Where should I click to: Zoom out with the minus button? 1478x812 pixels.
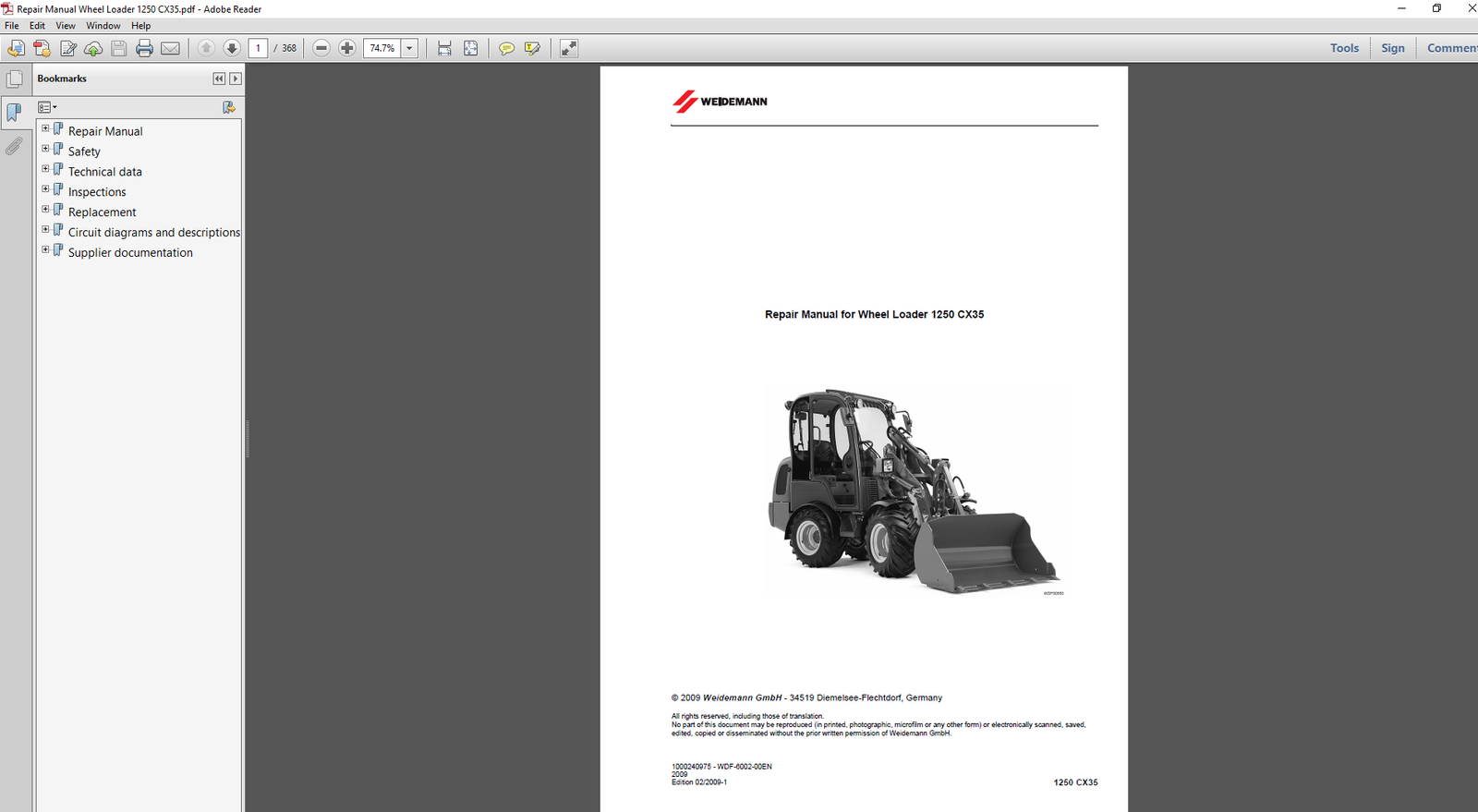point(321,48)
